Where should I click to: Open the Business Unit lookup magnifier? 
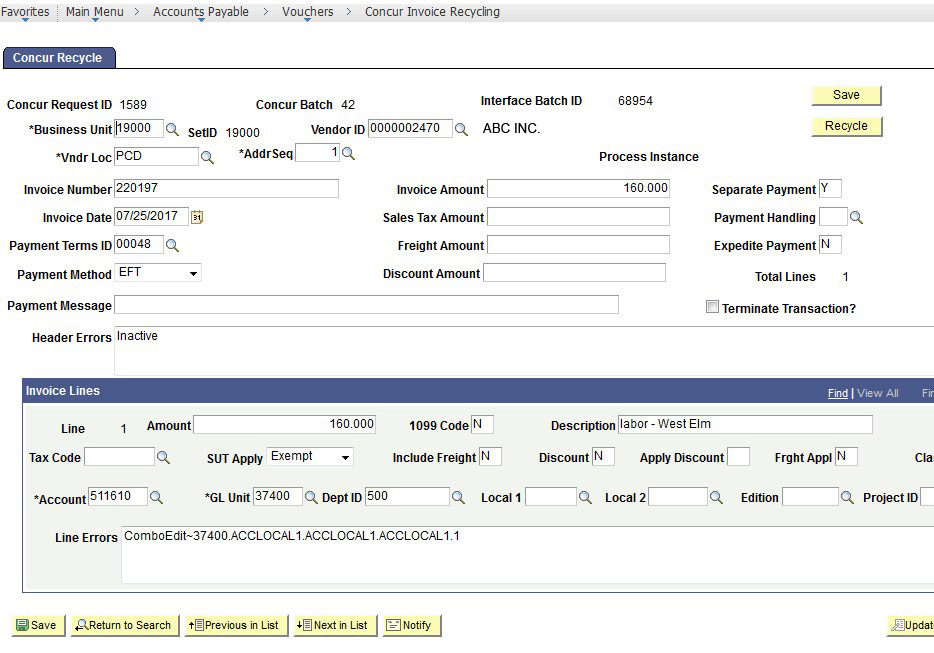[x=170, y=128]
